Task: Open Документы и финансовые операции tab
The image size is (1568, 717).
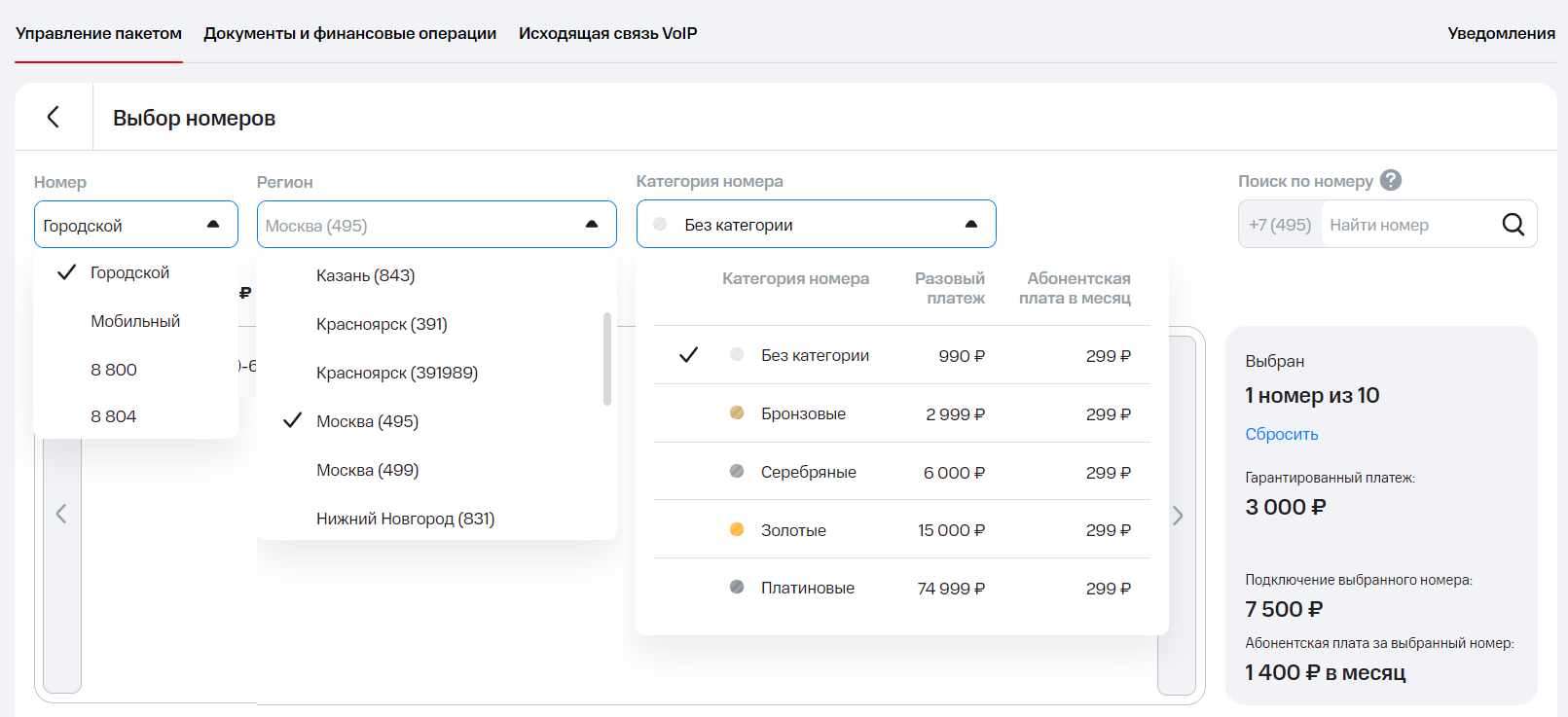Action: [349, 33]
